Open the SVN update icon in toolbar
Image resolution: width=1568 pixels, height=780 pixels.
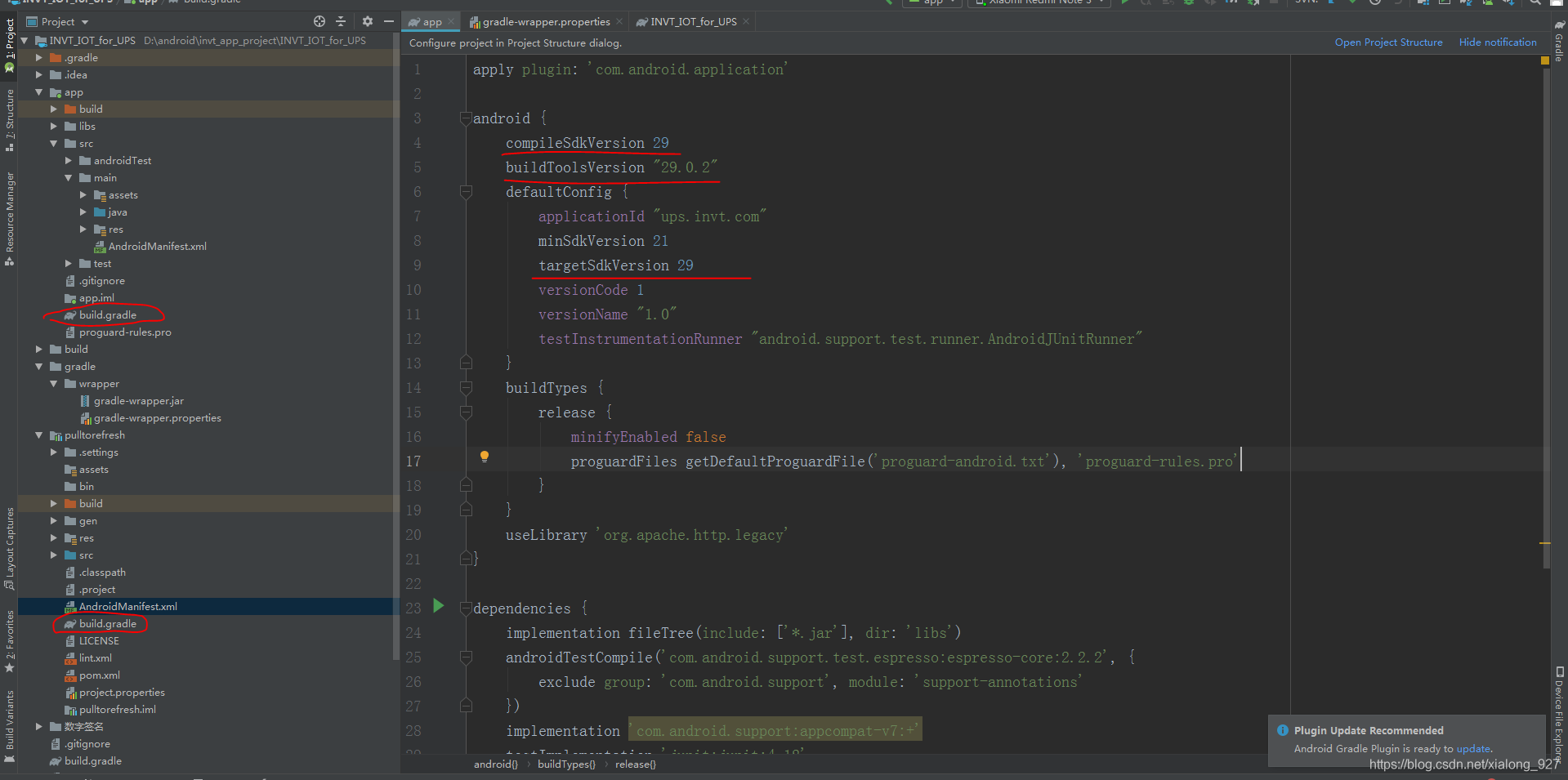coord(1330,3)
